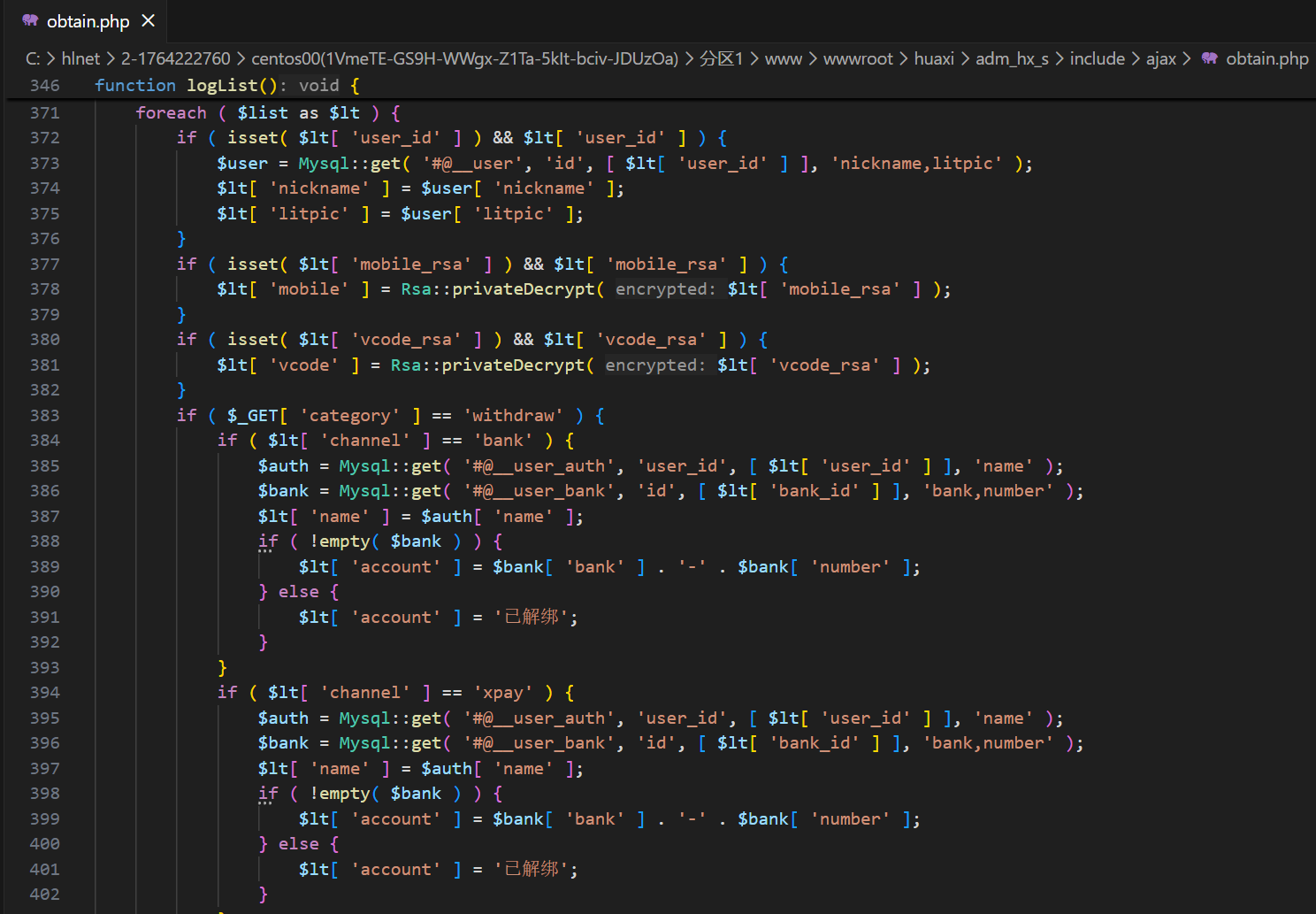Click the PHP elephant icon on the tab
The image size is (1316, 914).
click(x=30, y=20)
